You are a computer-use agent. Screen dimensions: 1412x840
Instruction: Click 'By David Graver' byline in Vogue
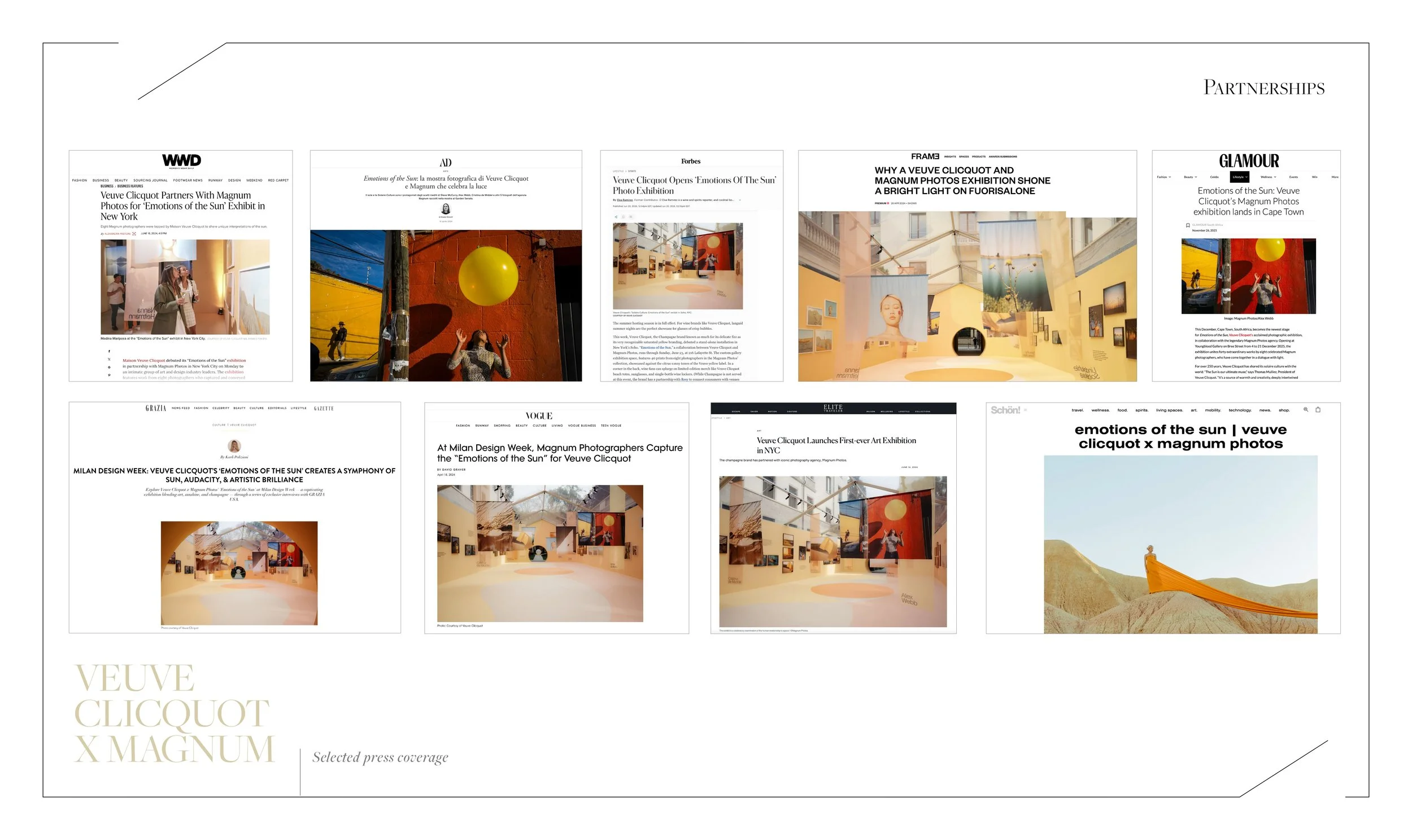click(x=451, y=470)
